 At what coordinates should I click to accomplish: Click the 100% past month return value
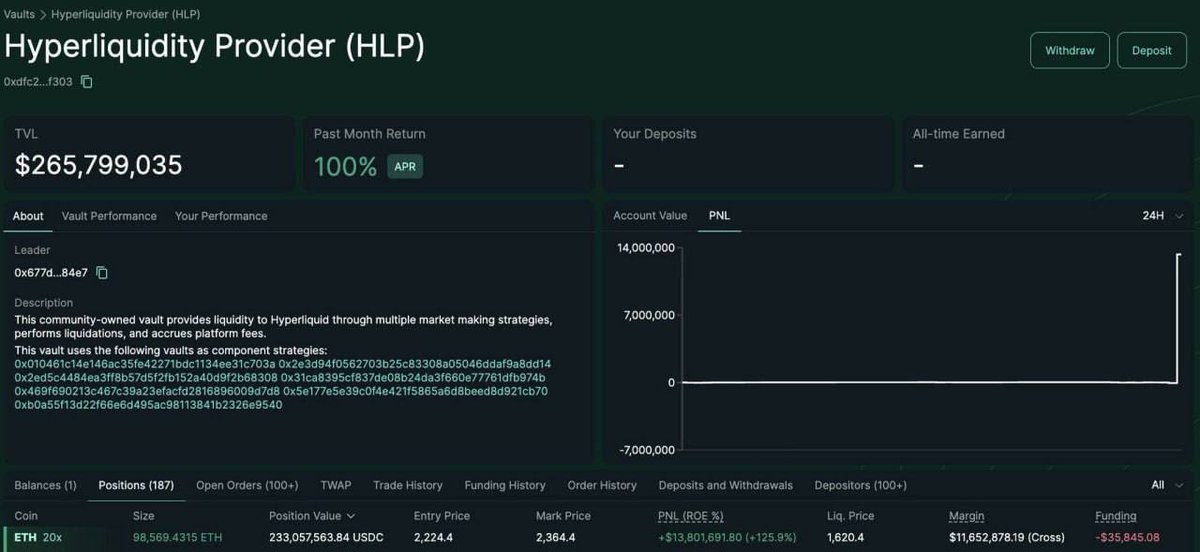[x=345, y=166]
